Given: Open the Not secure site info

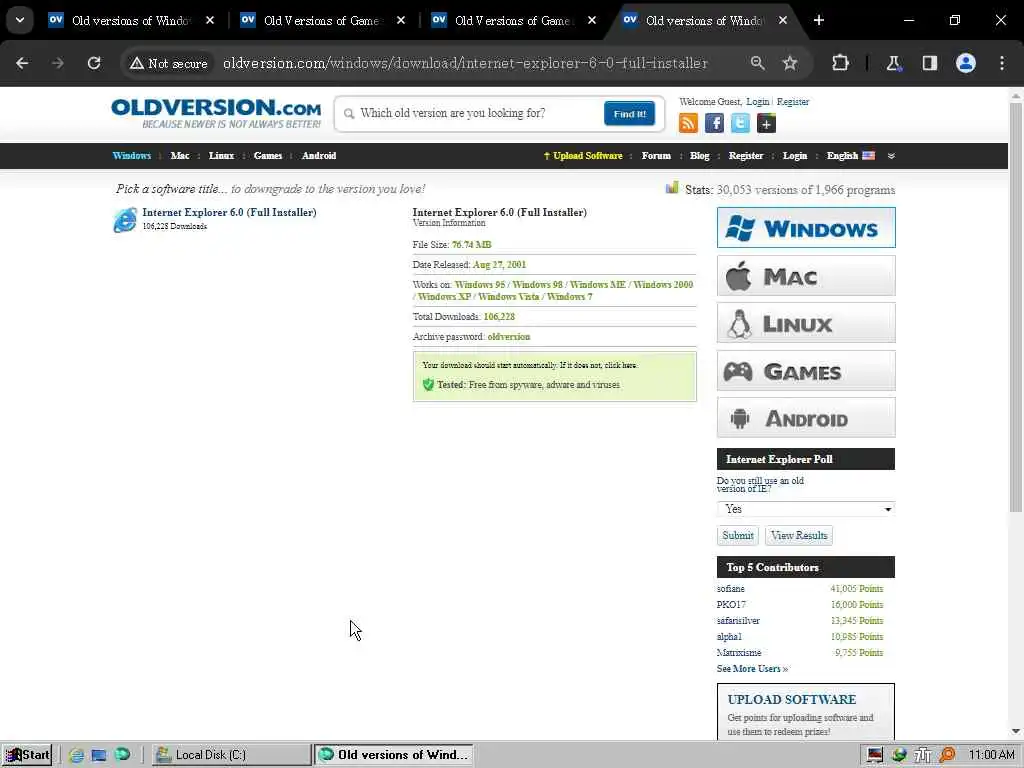Looking at the screenshot, I should click(168, 63).
